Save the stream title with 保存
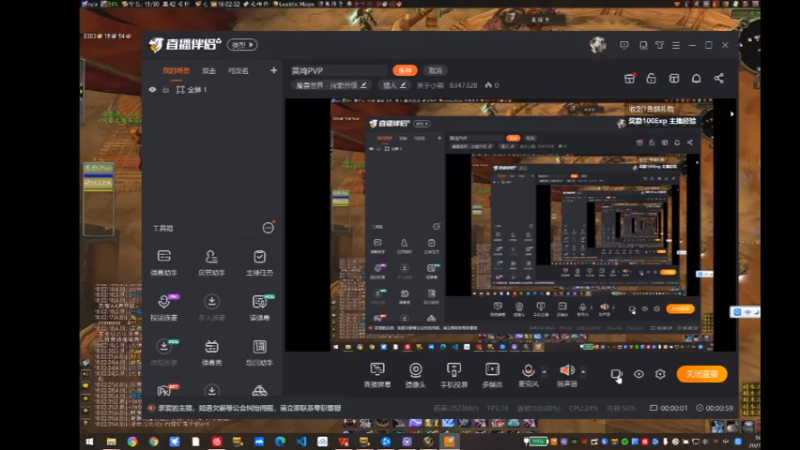This screenshot has height=450, width=800. [405, 70]
